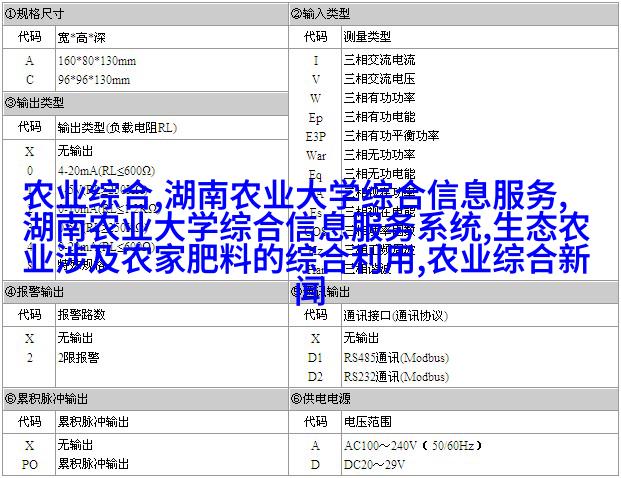Click the 输出类型(负载电阻RL) column heading
Viewport: 621px width, 478px height.
tap(117, 128)
